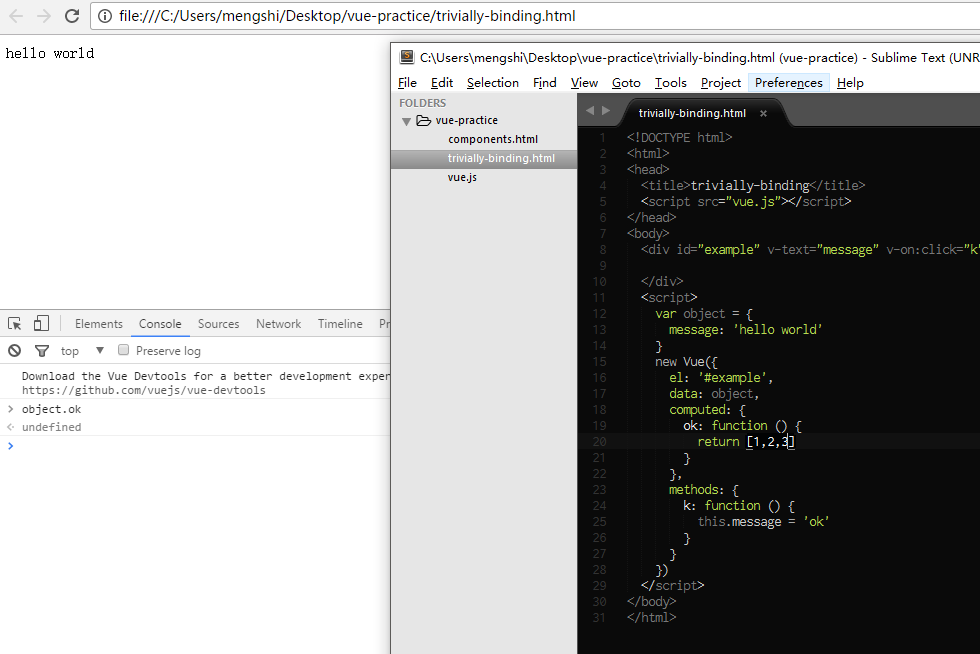
Task: Reload the page in the browser
Action: tap(72, 16)
